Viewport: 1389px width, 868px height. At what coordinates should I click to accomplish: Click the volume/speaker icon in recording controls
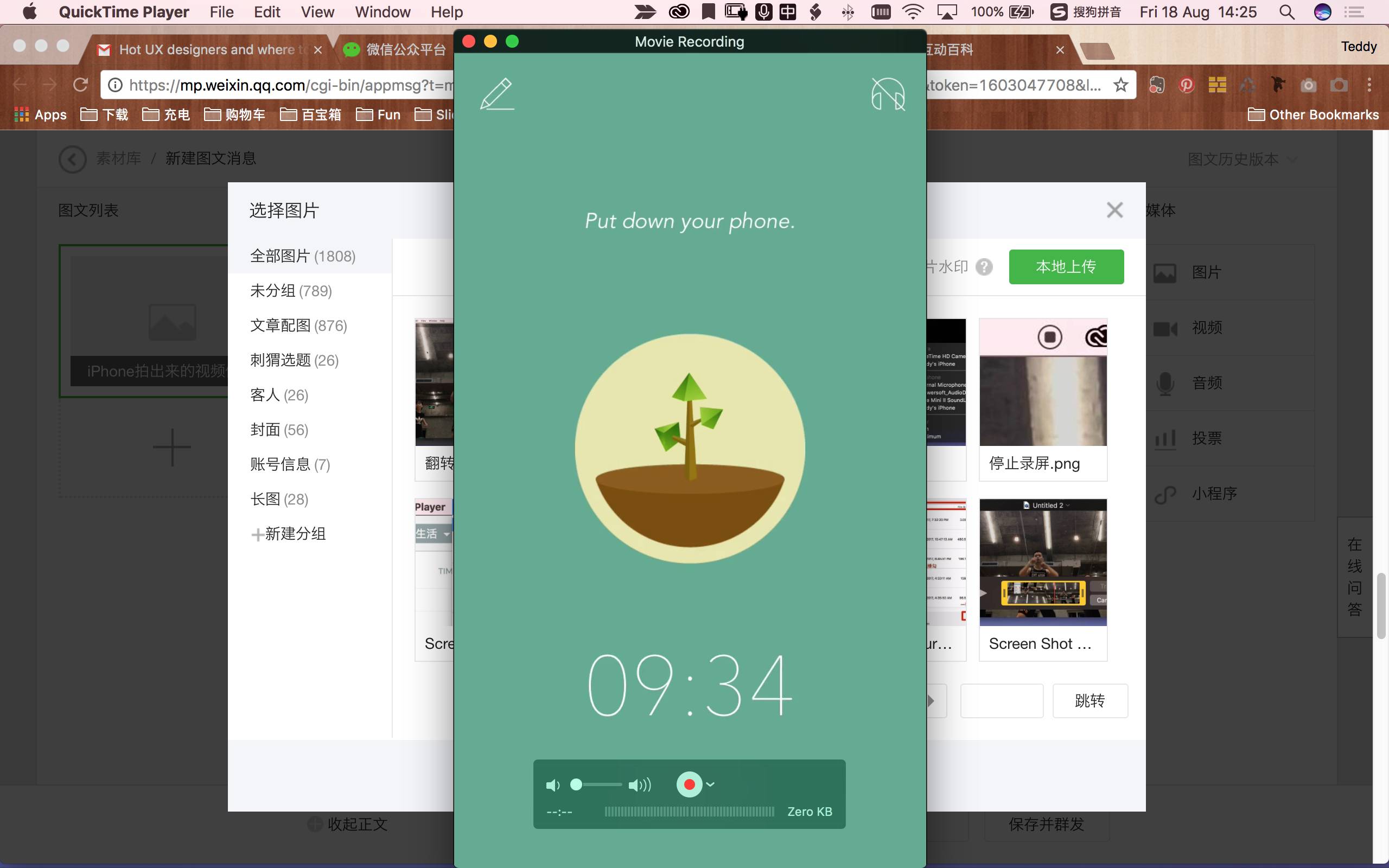[553, 784]
